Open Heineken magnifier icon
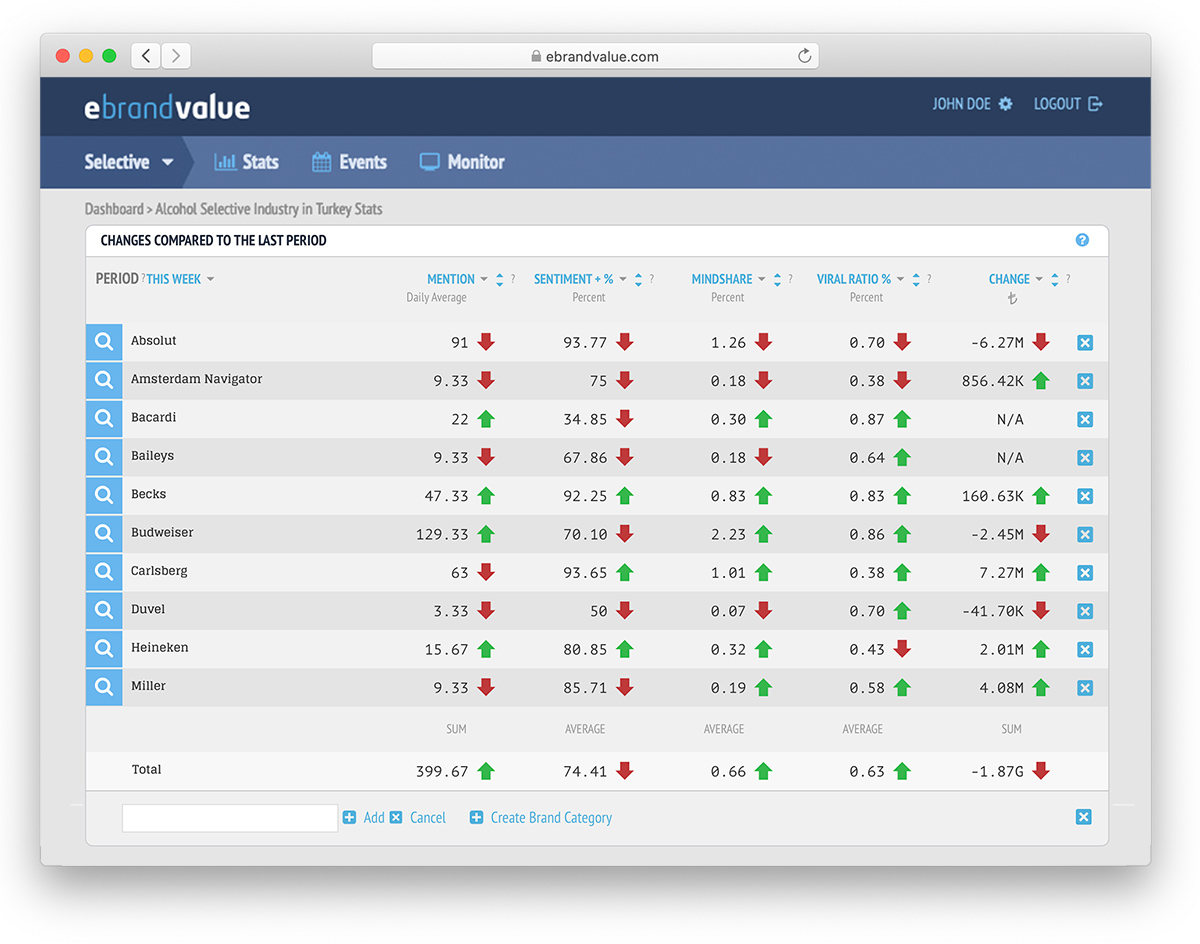1200x944 pixels. (x=104, y=649)
